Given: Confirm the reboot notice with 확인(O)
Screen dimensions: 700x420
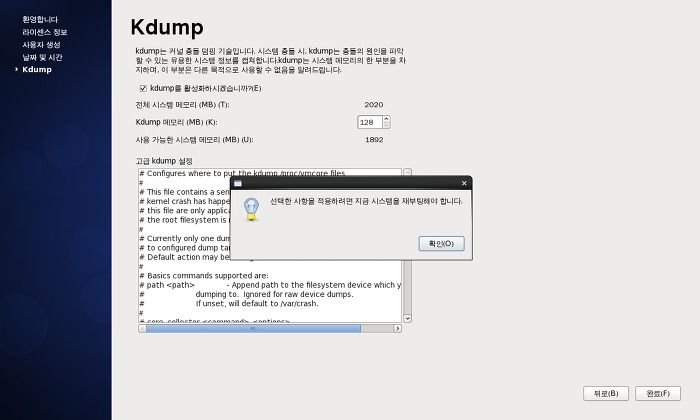Looking at the screenshot, I should pyautogui.click(x=441, y=243).
